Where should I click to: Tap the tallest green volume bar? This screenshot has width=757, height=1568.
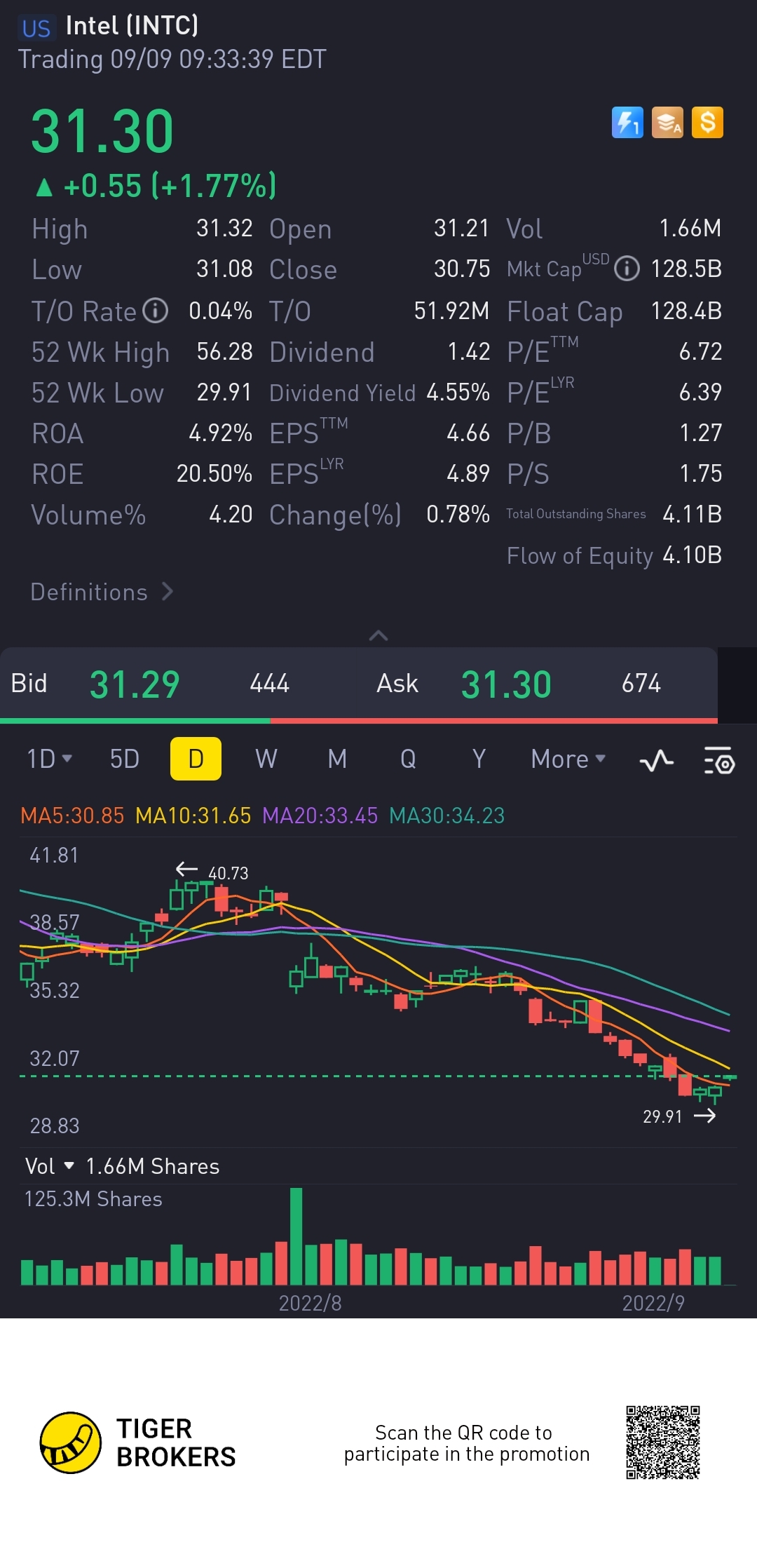296,1236
